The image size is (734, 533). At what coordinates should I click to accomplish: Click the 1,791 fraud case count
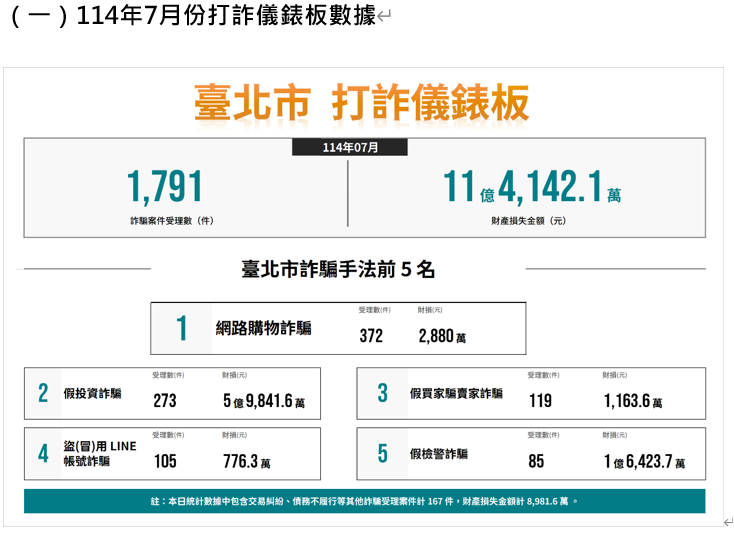[x=165, y=187]
